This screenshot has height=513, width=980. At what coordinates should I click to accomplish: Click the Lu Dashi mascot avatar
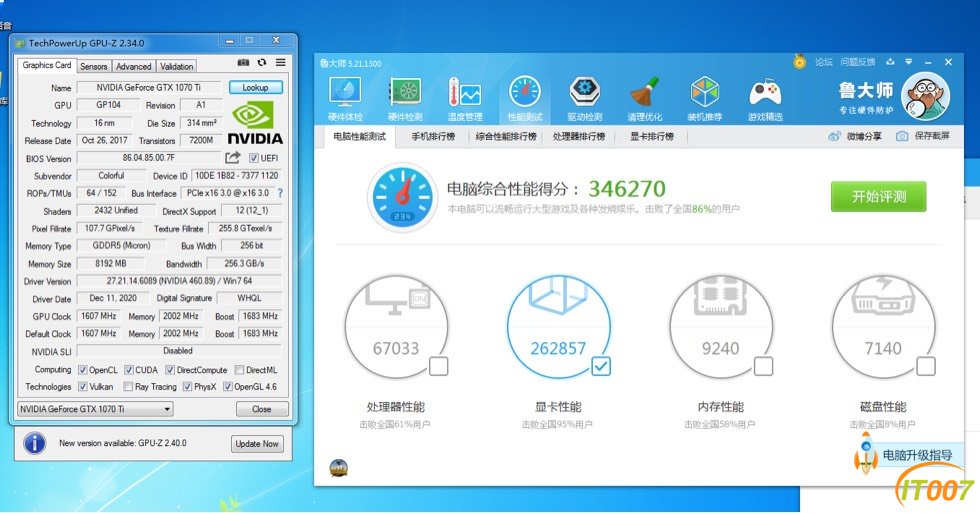click(x=925, y=96)
